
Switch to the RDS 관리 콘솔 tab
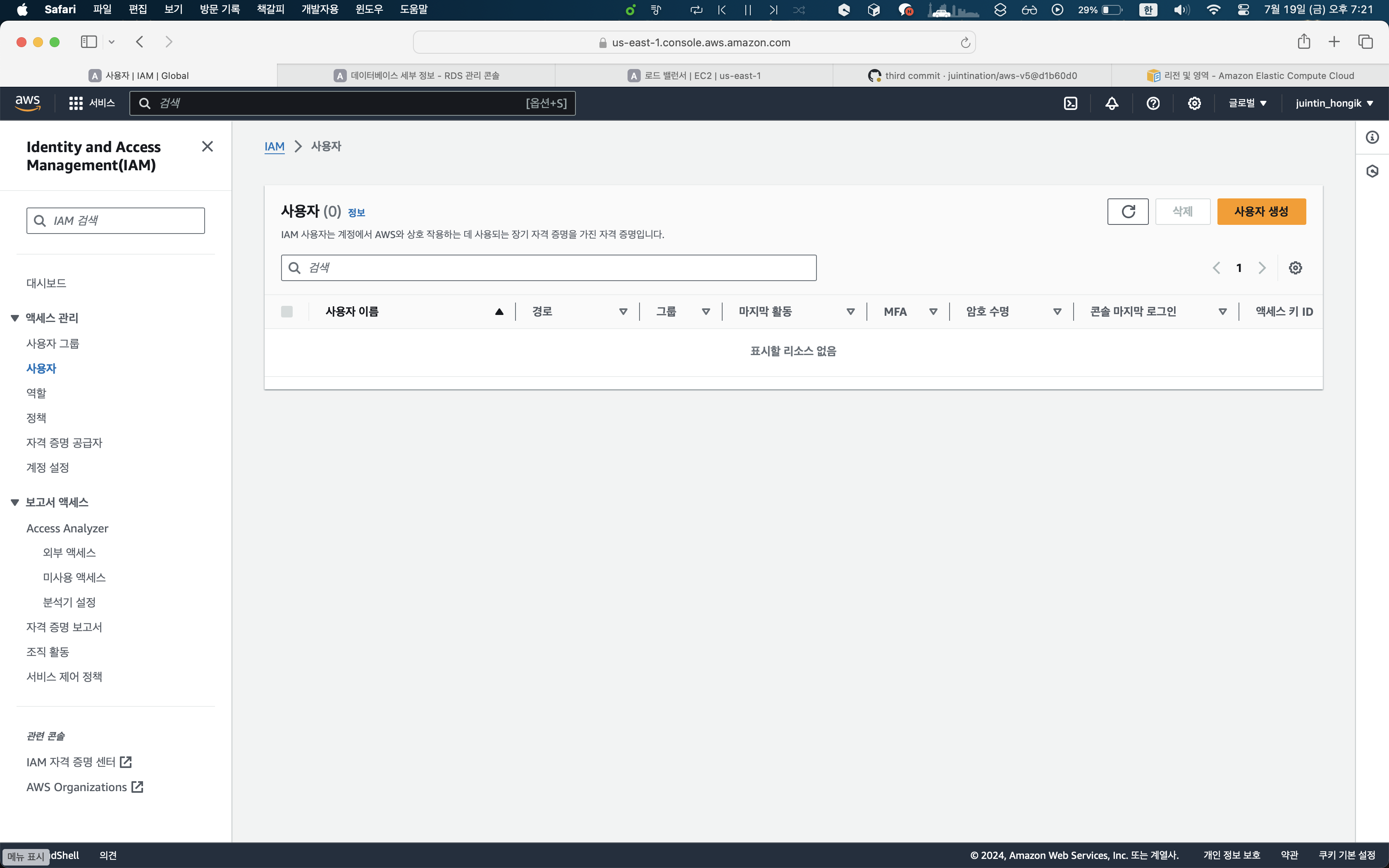click(417, 76)
